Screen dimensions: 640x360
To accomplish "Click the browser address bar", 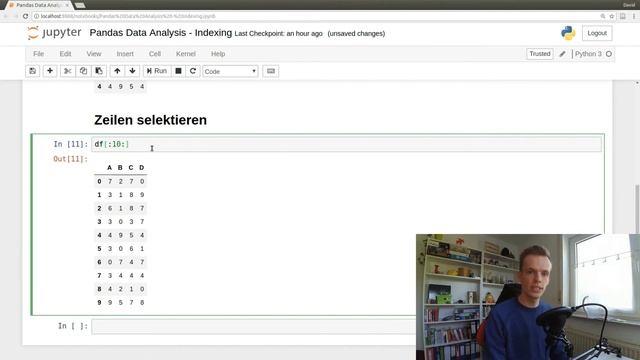I will pyautogui.click(x=314, y=16).
